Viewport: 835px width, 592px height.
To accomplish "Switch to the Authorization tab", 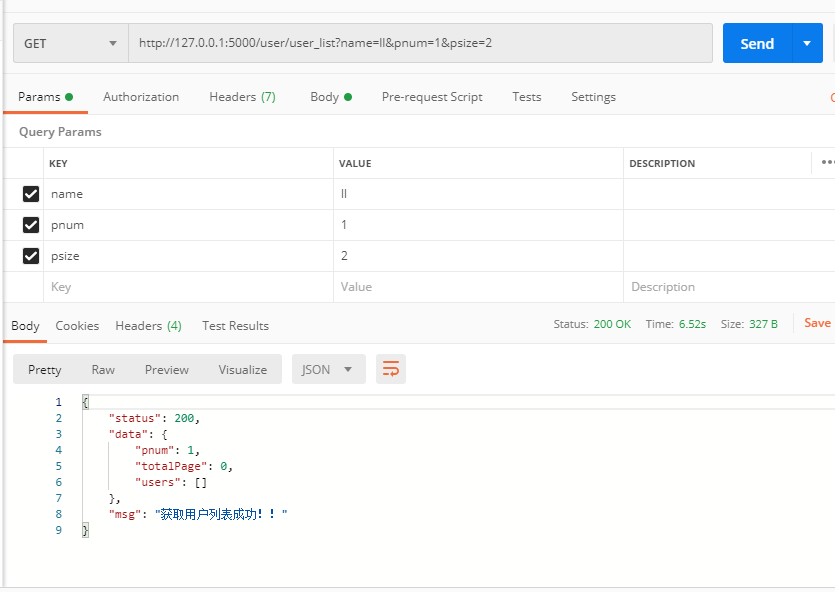I will click(141, 97).
